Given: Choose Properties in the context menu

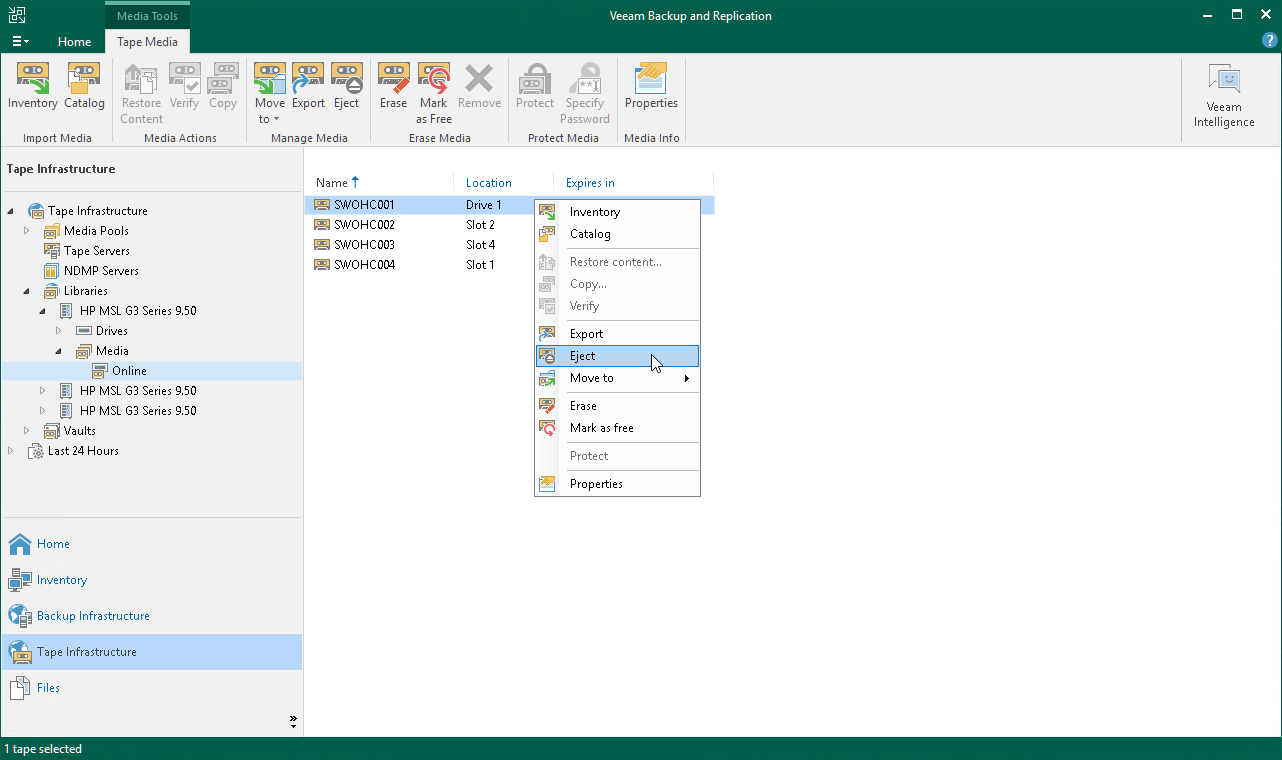Looking at the screenshot, I should [x=617, y=484].
